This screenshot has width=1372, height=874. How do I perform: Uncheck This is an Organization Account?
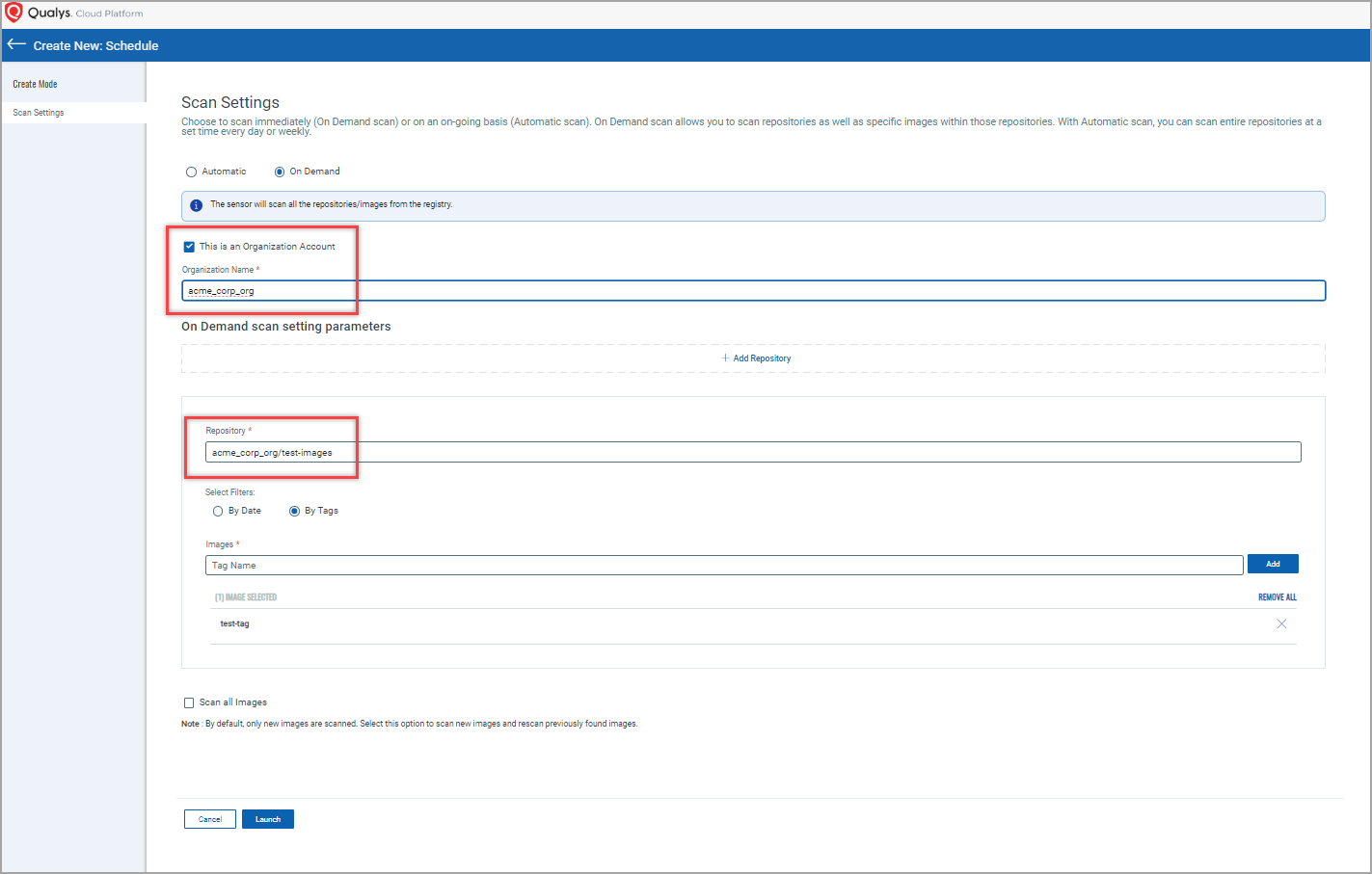click(189, 247)
